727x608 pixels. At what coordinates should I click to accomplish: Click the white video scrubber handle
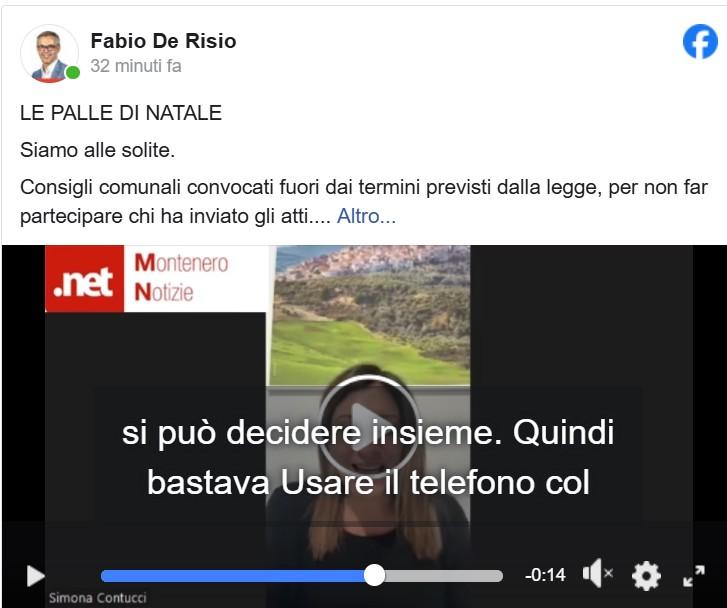[x=374, y=576]
